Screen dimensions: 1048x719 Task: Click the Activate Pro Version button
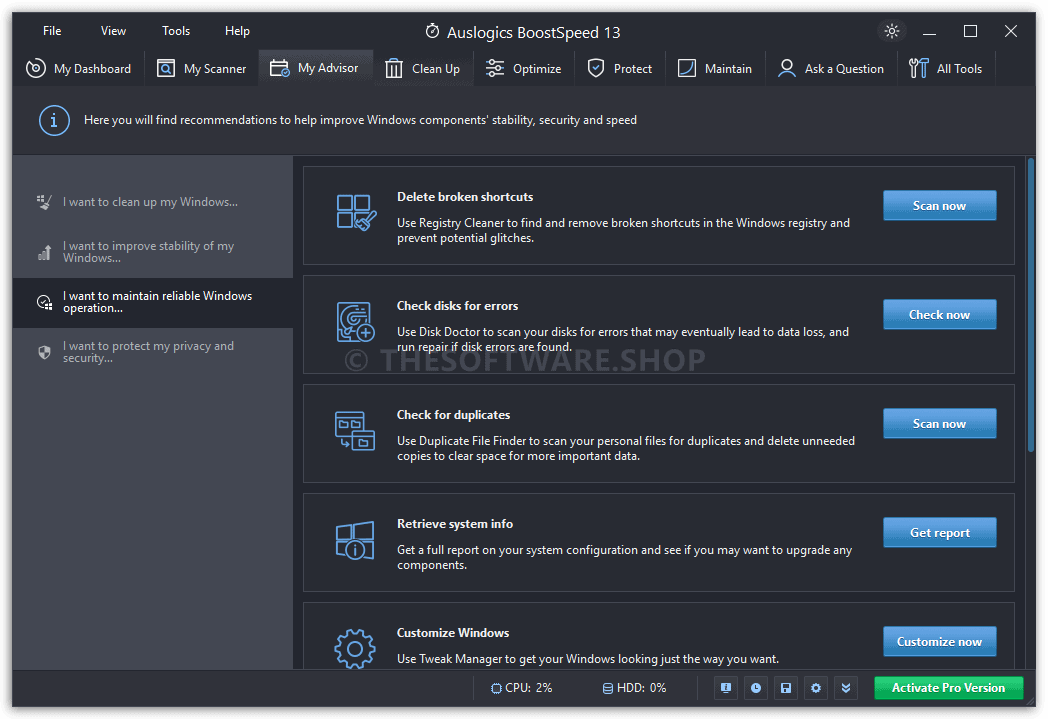[x=948, y=688]
